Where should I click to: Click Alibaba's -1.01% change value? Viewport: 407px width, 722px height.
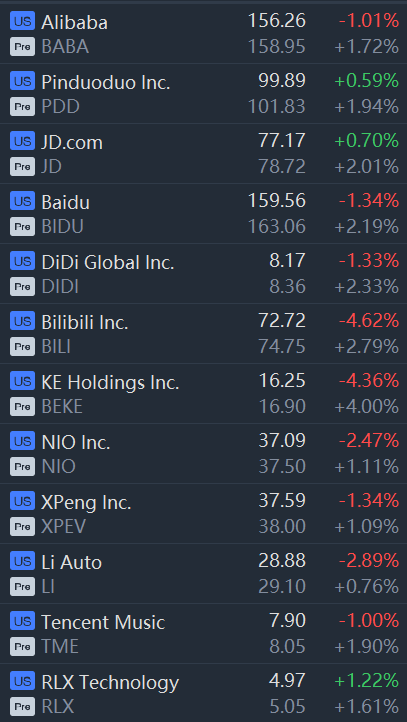tap(369, 21)
